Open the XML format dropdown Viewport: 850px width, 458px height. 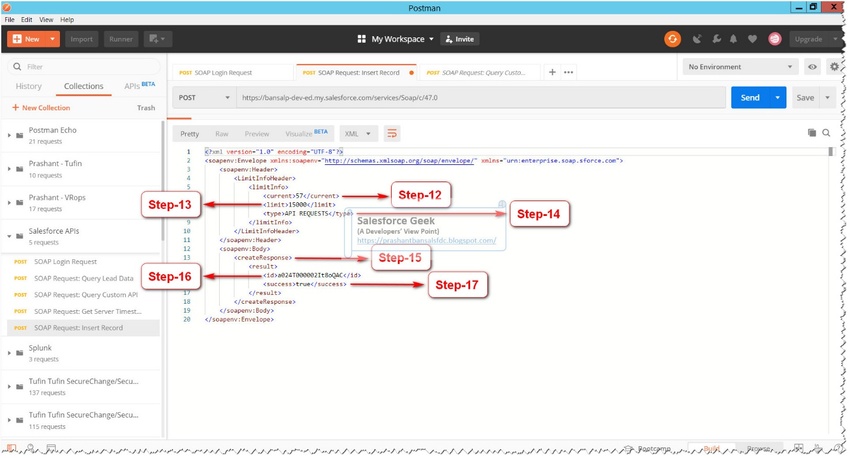coord(358,134)
